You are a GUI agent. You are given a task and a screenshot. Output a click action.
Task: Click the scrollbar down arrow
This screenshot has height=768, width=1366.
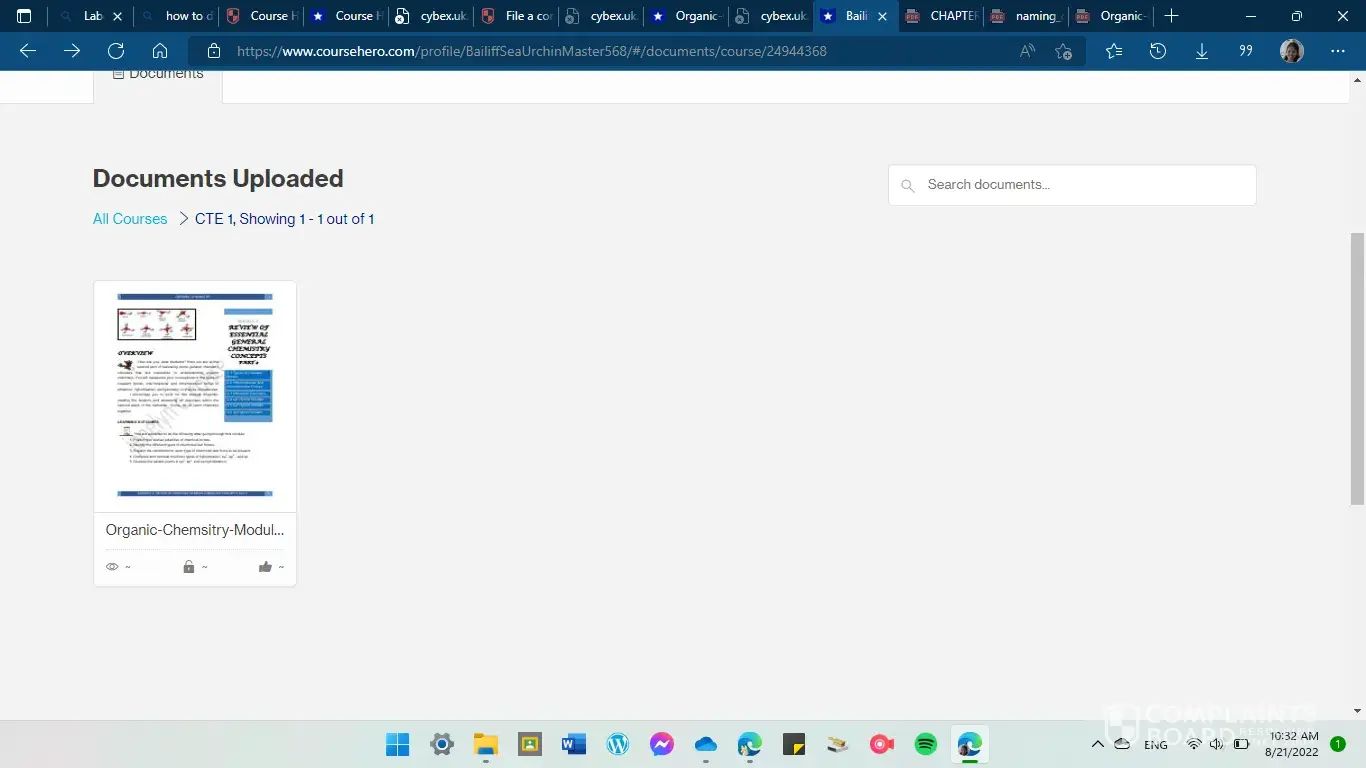[1357, 711]
